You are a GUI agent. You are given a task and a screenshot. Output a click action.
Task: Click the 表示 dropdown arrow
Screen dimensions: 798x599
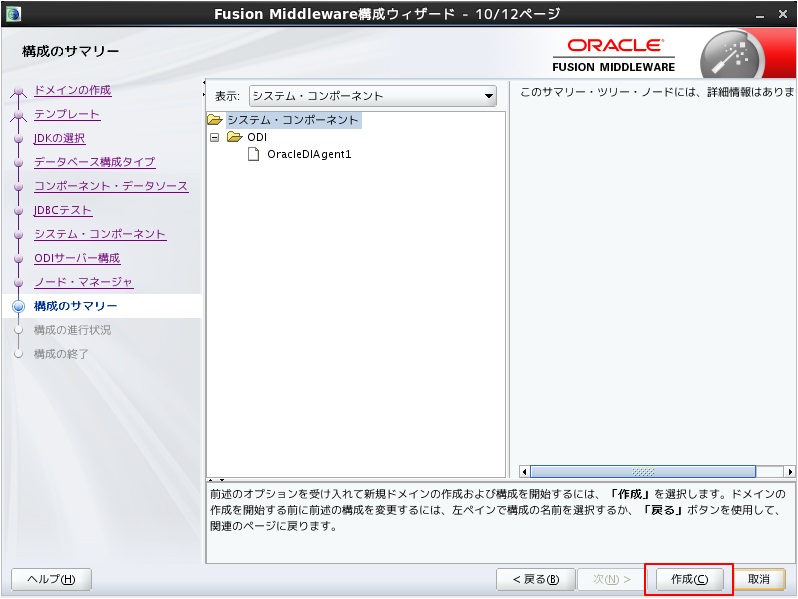point(489,96)
